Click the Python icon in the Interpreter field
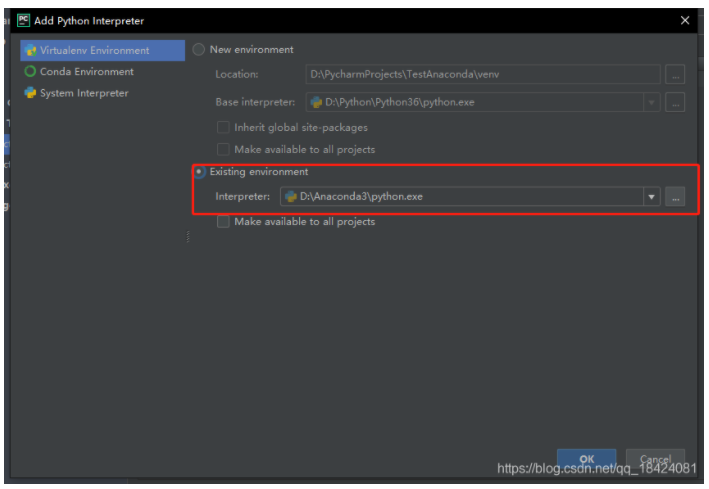709x489 pixels. point(291,197)
